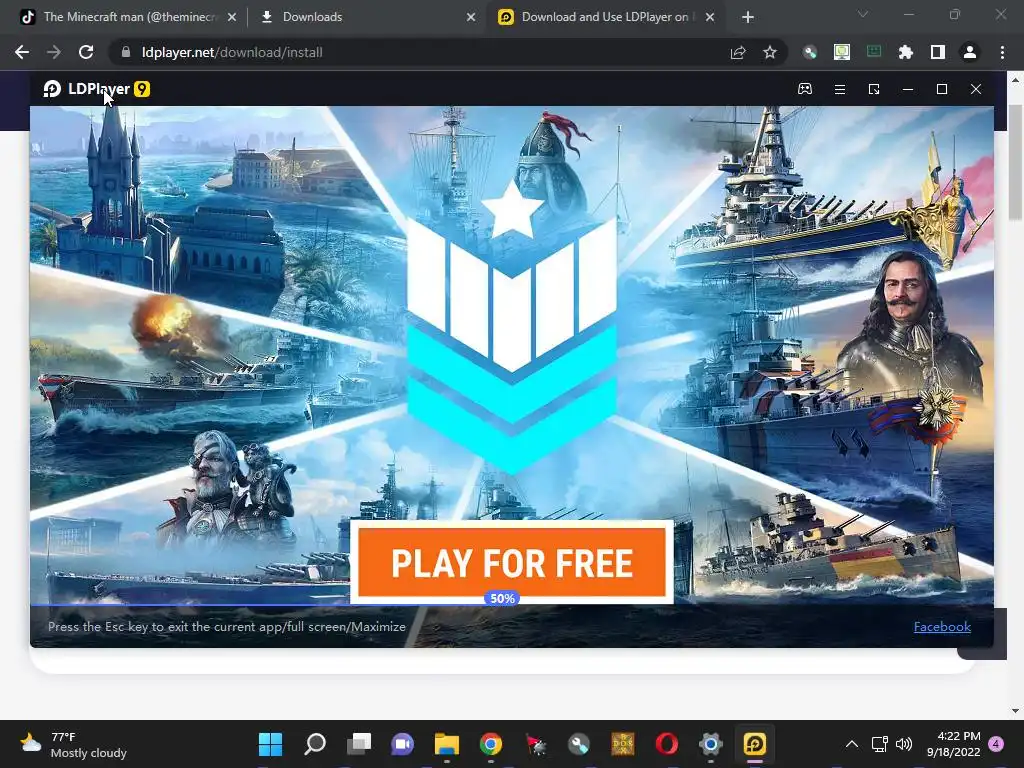Toggle Chrome side panel
This screenshot has width=1024, height=768.
pos(938,52)
